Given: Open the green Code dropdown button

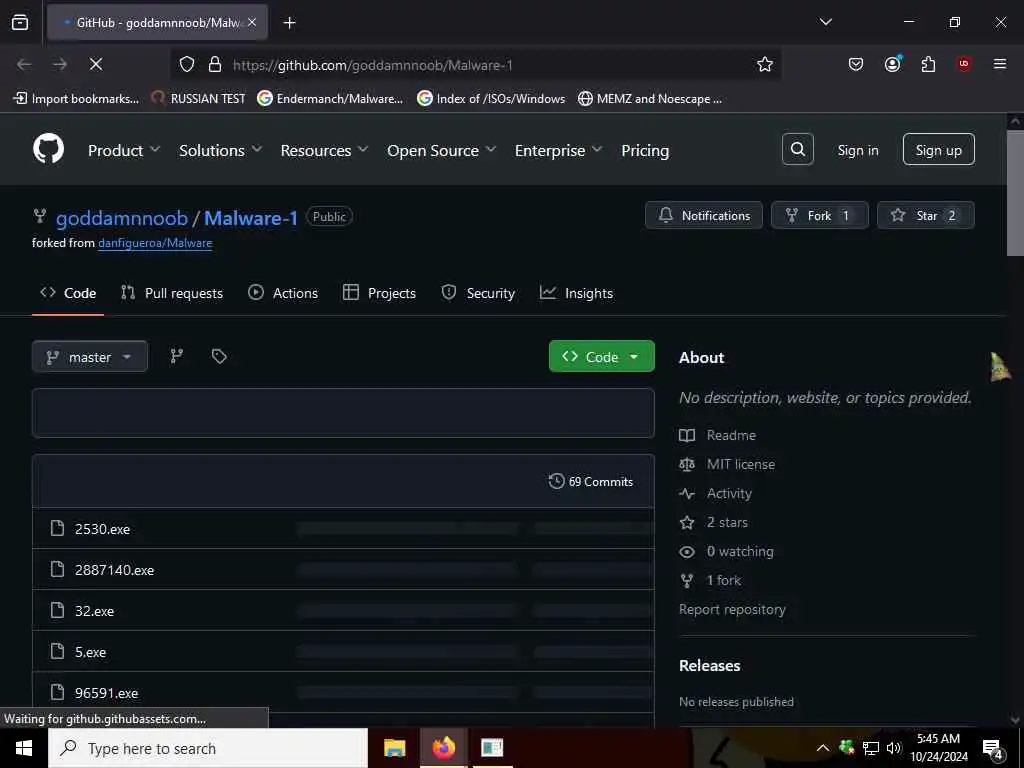Looking at the screenshot, I should pos(601,357).
